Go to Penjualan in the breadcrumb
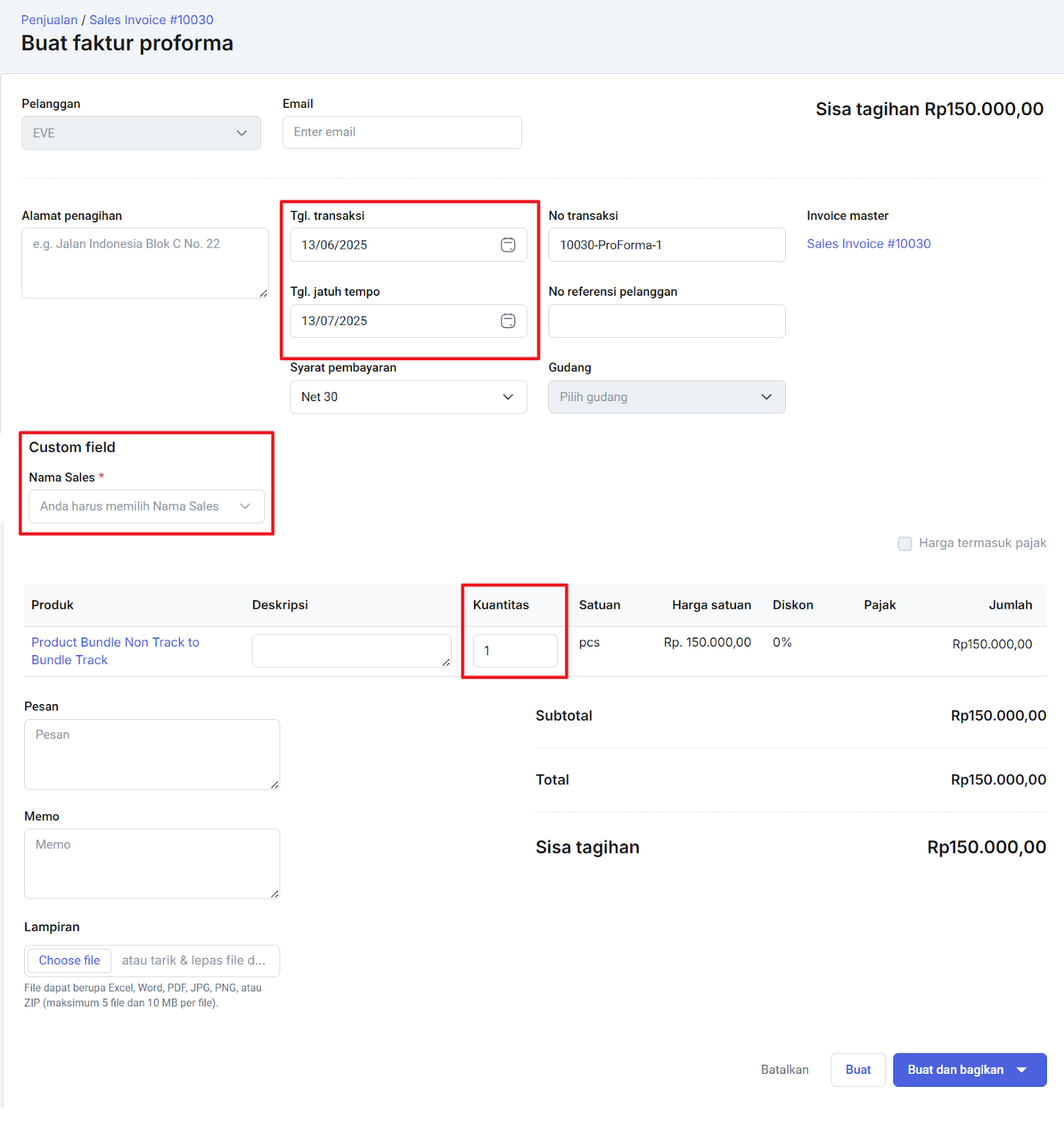Screen dimensions: 1064x1138 [x=49, y=20]
